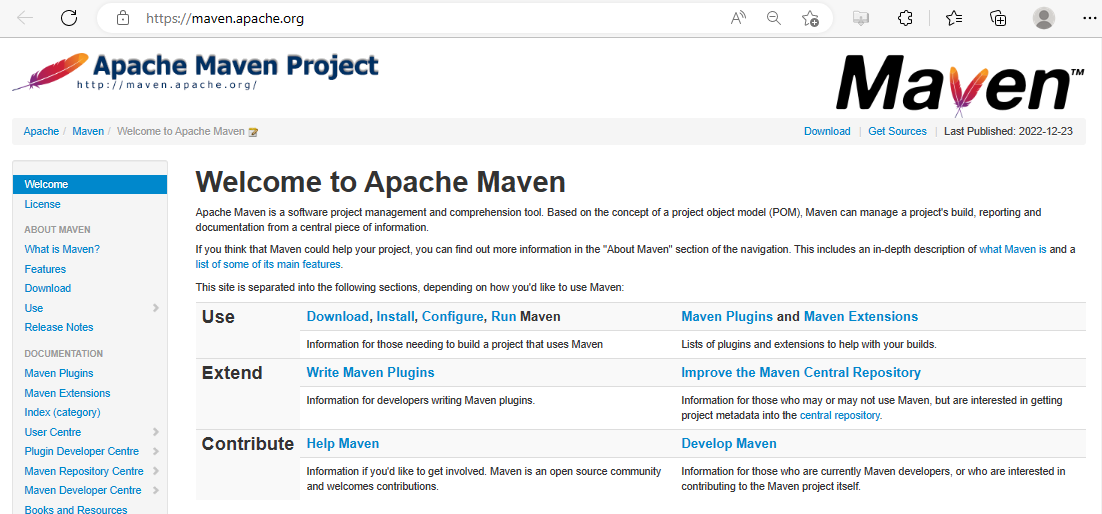1102x514 pixels.
Task: Click Maven Plugins table link
Action: [727, 316]
